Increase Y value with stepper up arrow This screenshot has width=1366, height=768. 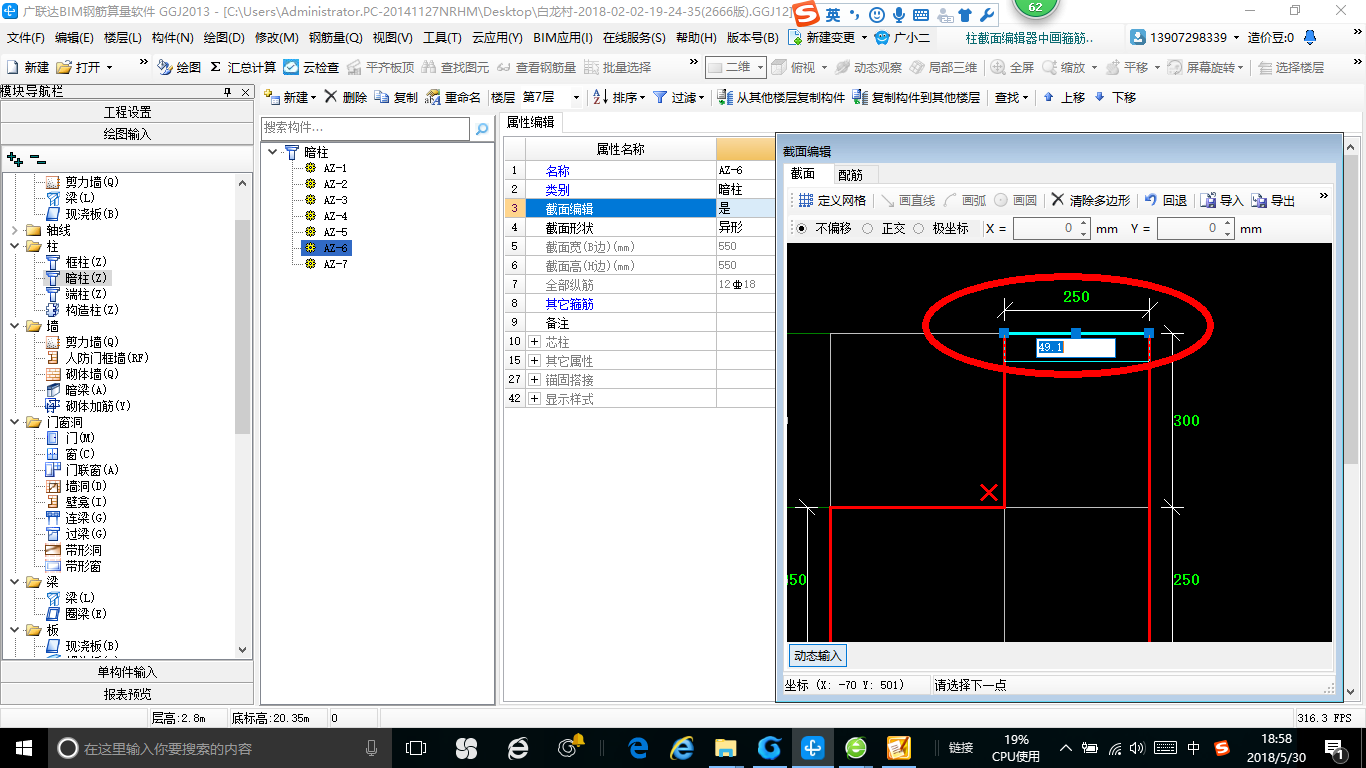coord(1227,224)
